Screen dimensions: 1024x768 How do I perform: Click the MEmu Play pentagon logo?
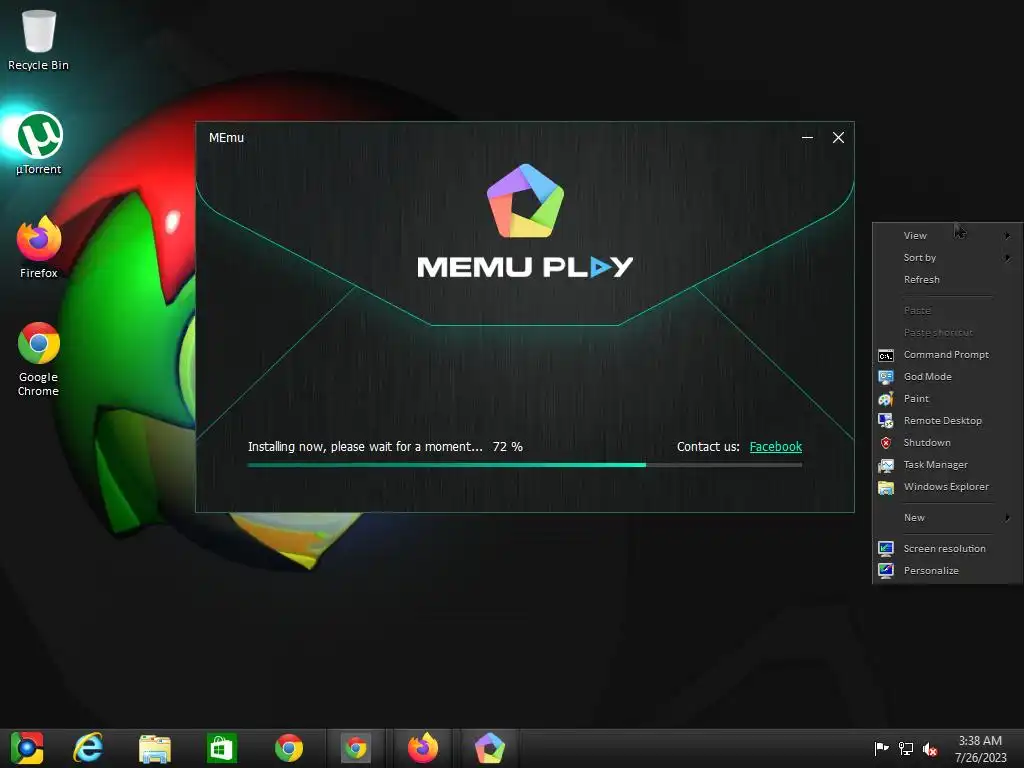525,201
